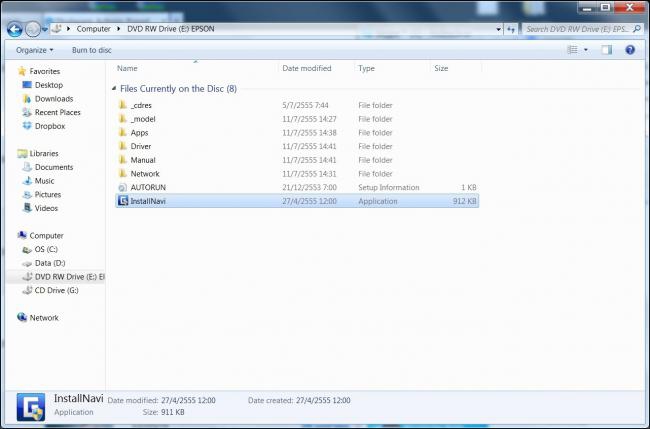Open the Music library
This screenshot has width=650, height=429.
[44, 181]
